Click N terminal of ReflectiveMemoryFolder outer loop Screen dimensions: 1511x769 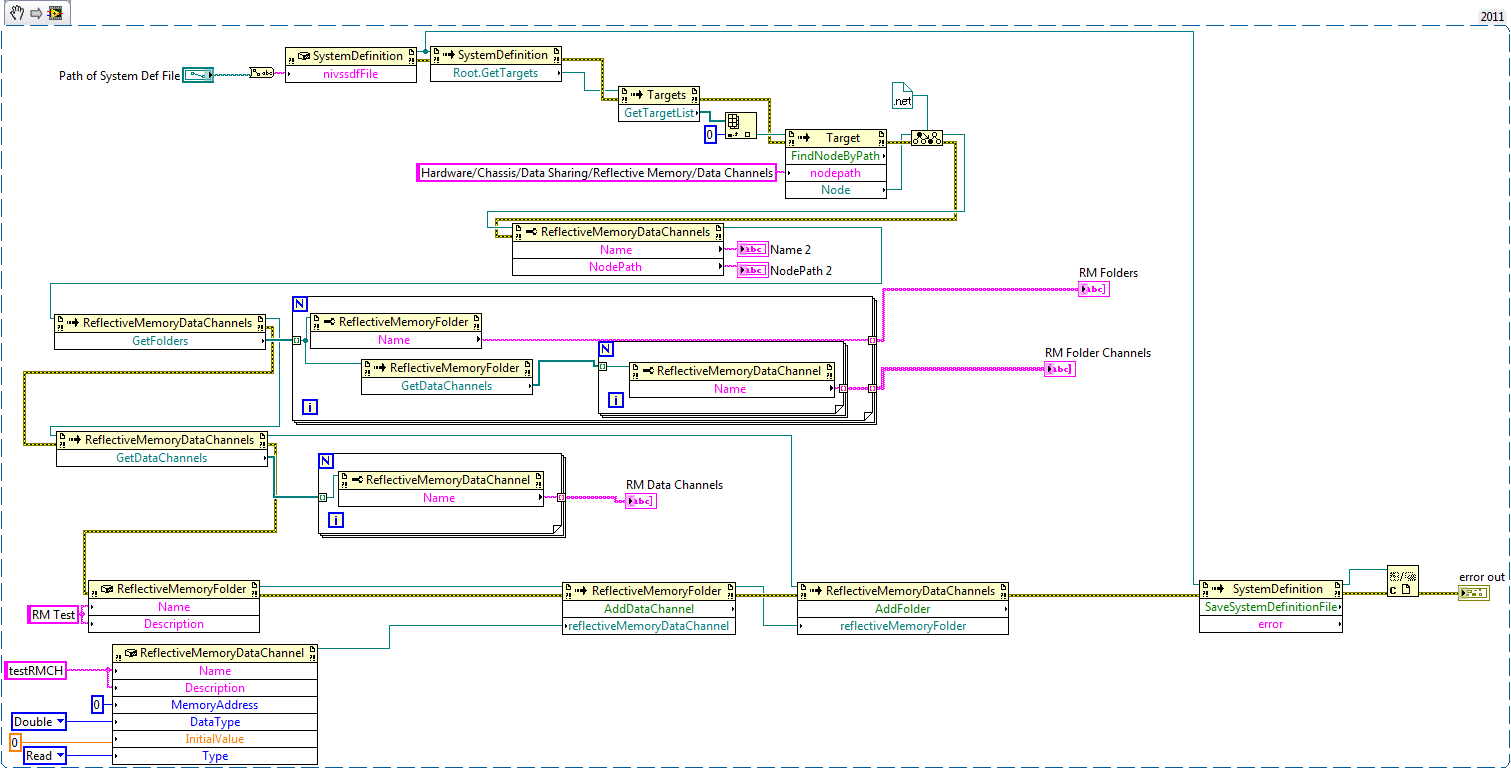[300, 303]
